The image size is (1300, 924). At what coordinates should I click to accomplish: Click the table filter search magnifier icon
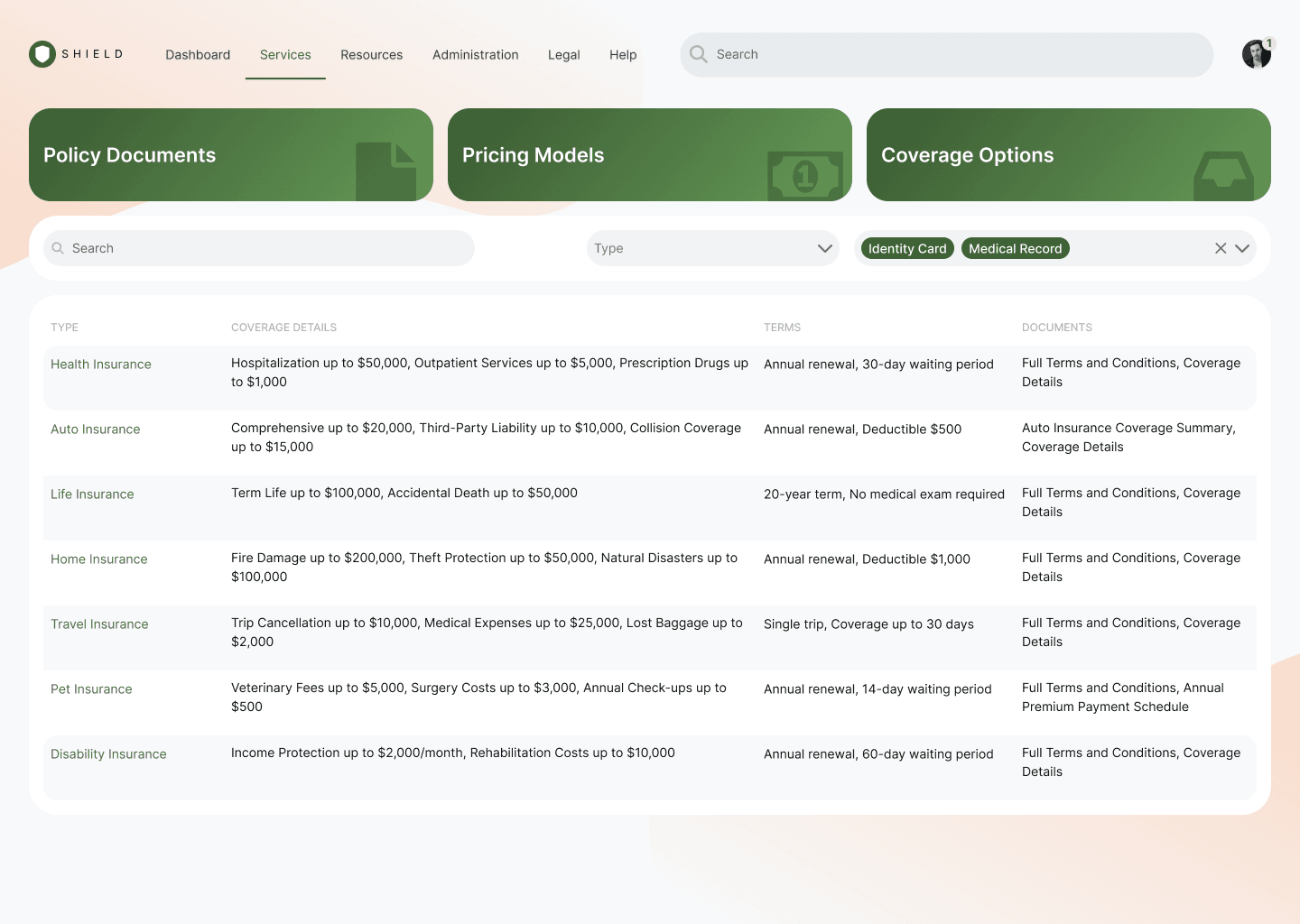(x=58, y=248)
